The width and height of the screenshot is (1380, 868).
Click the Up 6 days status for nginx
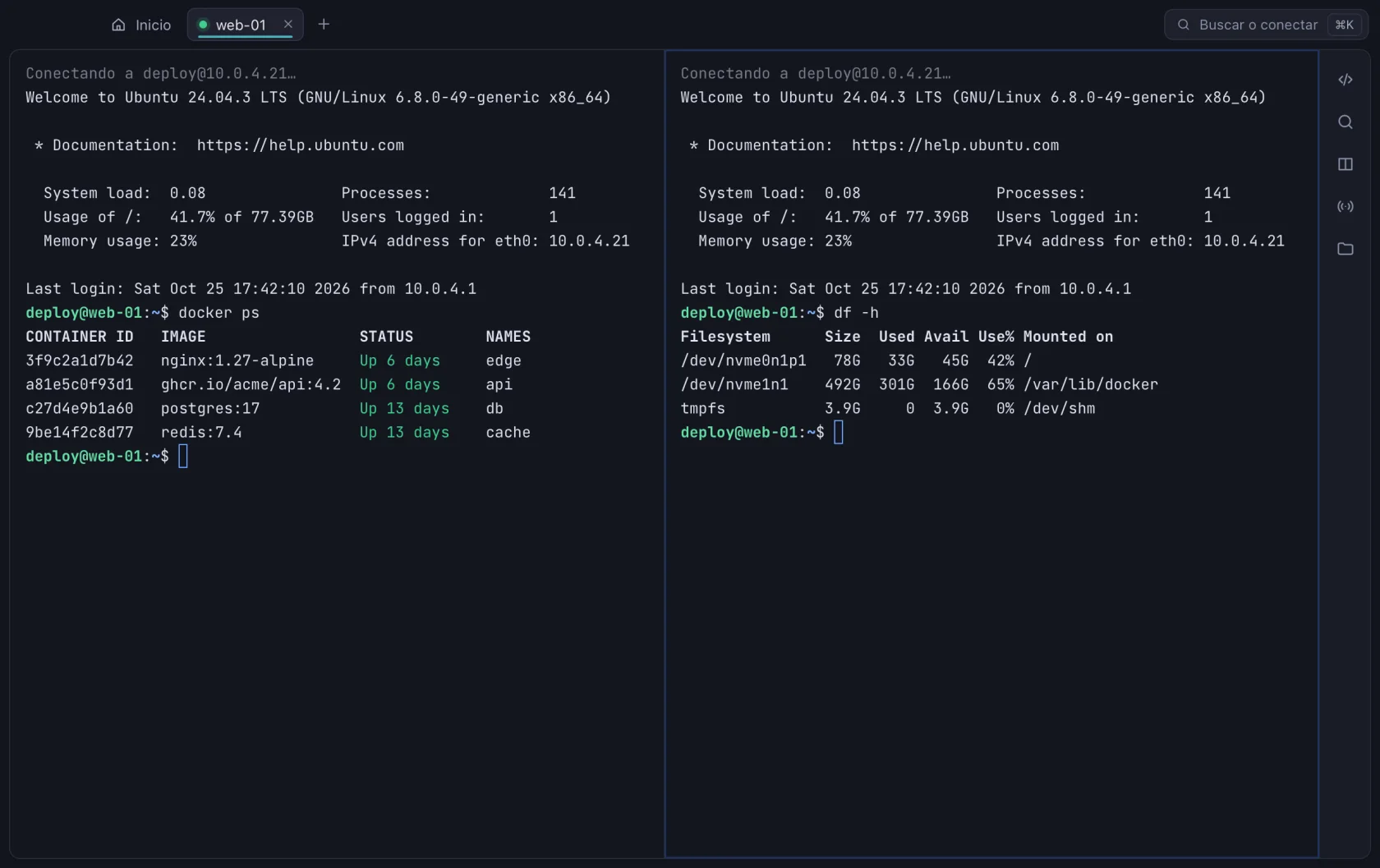tap(399, 361)
